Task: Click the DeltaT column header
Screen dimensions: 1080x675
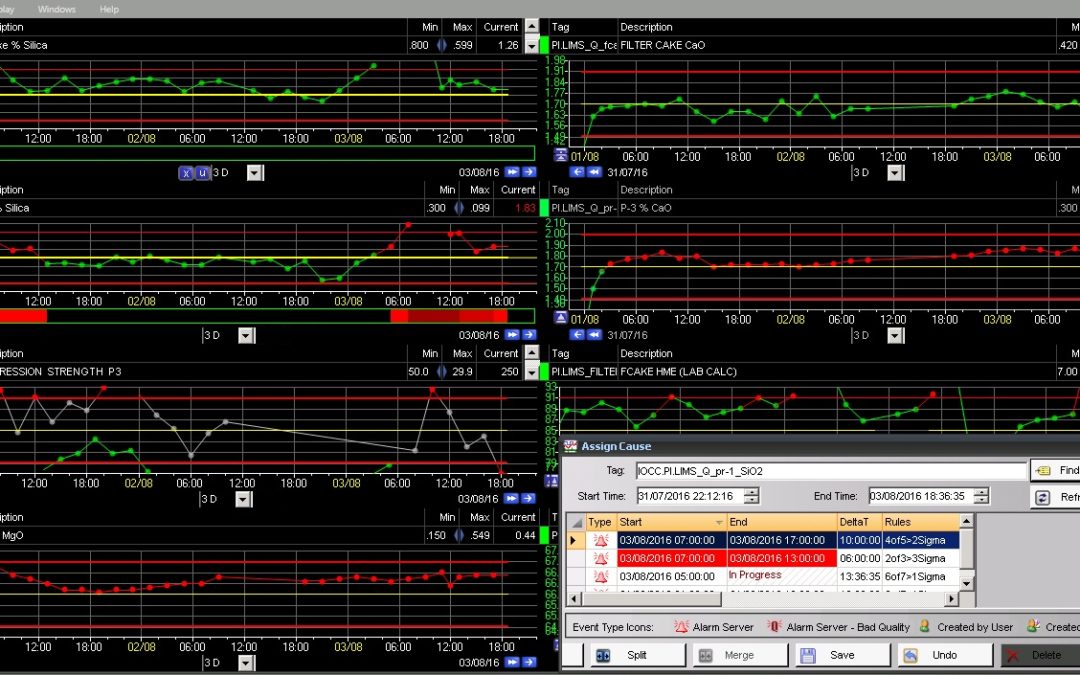Action: (x=860, y=522)
